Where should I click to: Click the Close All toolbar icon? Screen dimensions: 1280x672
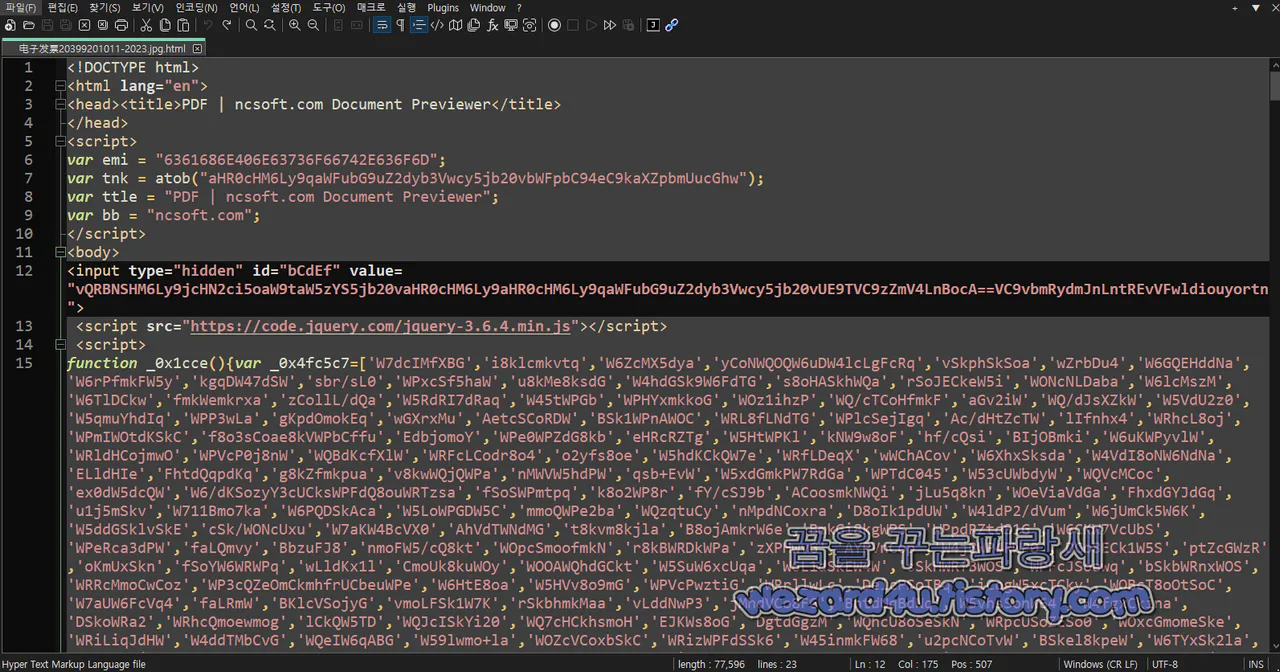(x=102, y=25)
